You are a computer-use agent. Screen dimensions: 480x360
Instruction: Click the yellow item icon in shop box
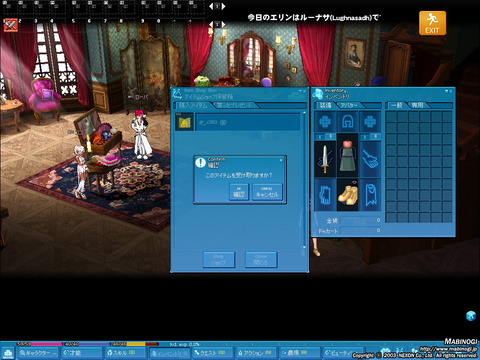[x=184, y=122]
